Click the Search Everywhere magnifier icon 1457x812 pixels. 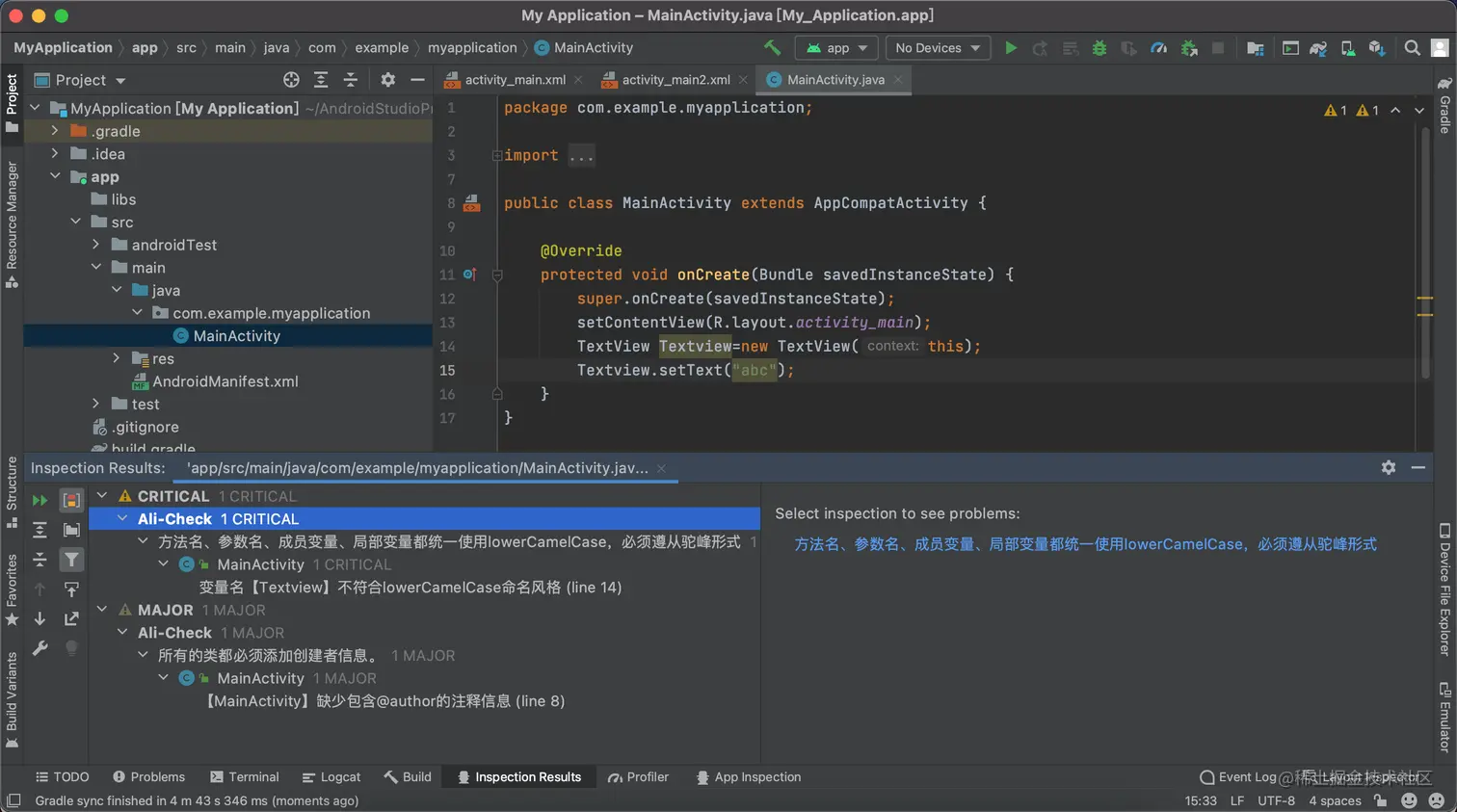tap(1412, 47)
